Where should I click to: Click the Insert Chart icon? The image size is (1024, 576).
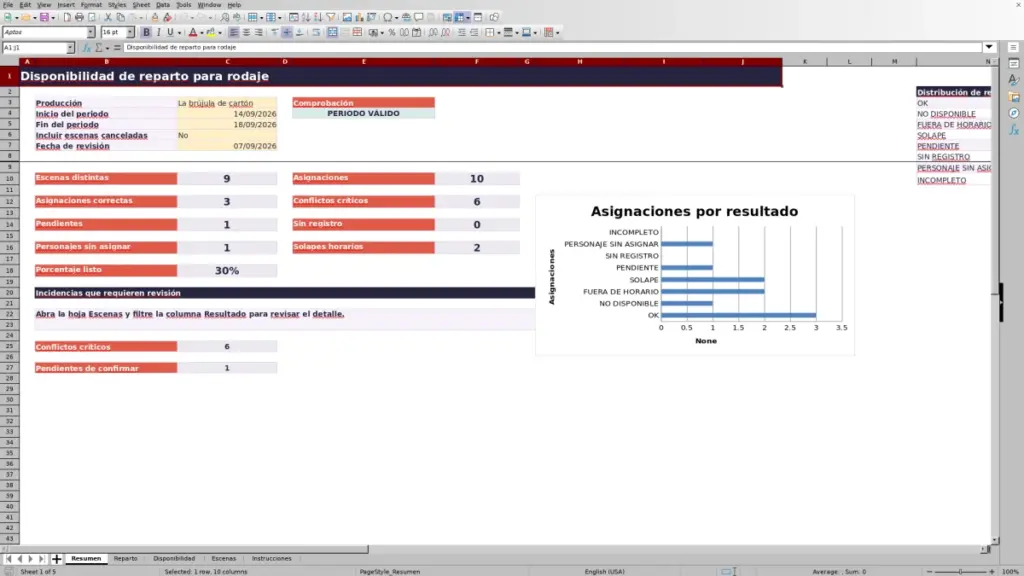coord(359,17)
